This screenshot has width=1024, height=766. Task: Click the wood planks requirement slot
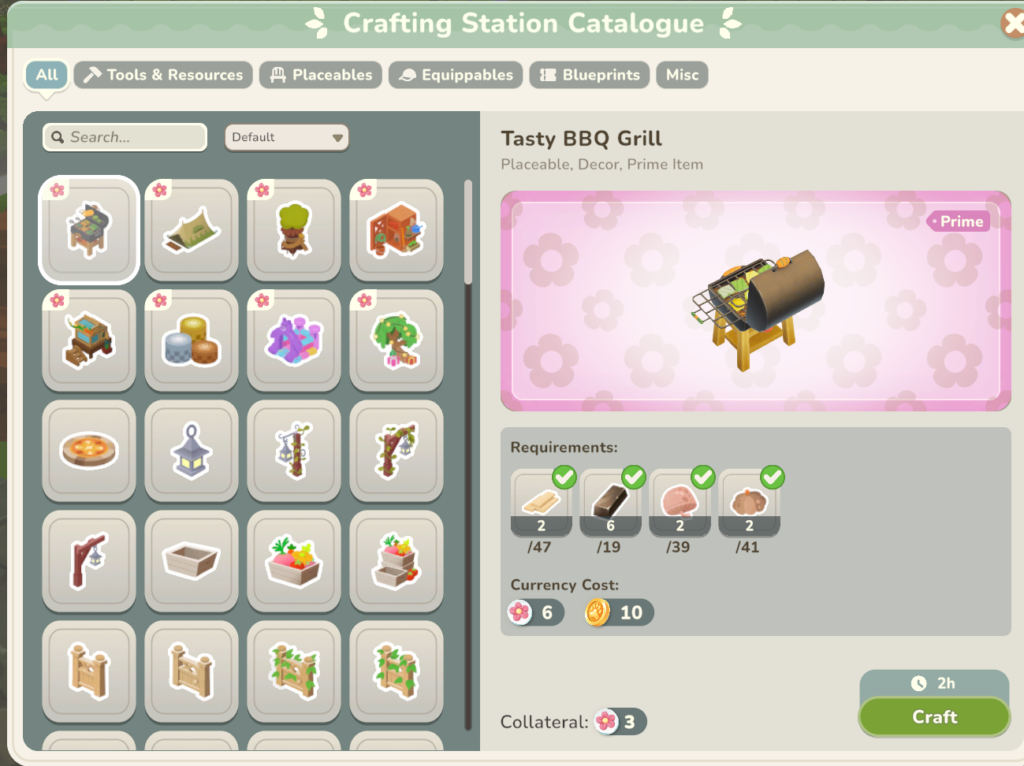point(541,503)
